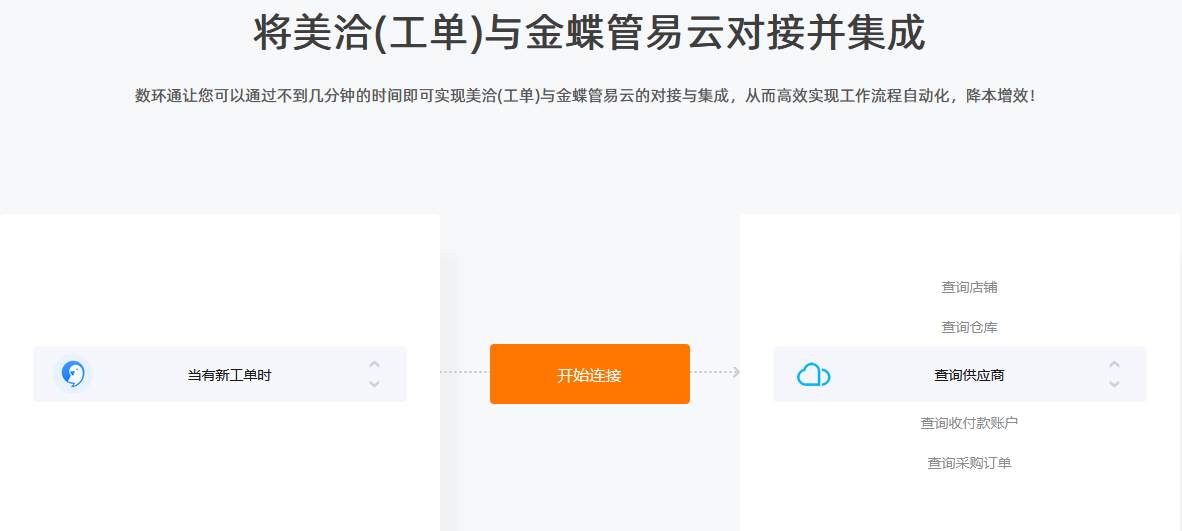Choose the 查询收付款账户 action option
The height and width of the screenshot is (531, 1182).
969,423
